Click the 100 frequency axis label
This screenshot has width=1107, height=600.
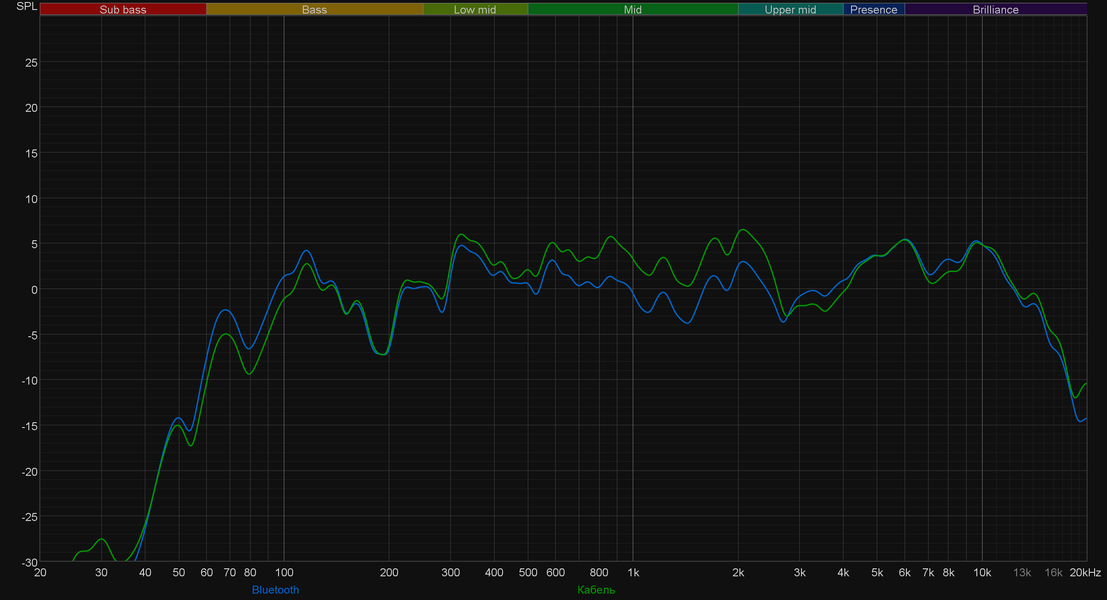pos(284,572)
